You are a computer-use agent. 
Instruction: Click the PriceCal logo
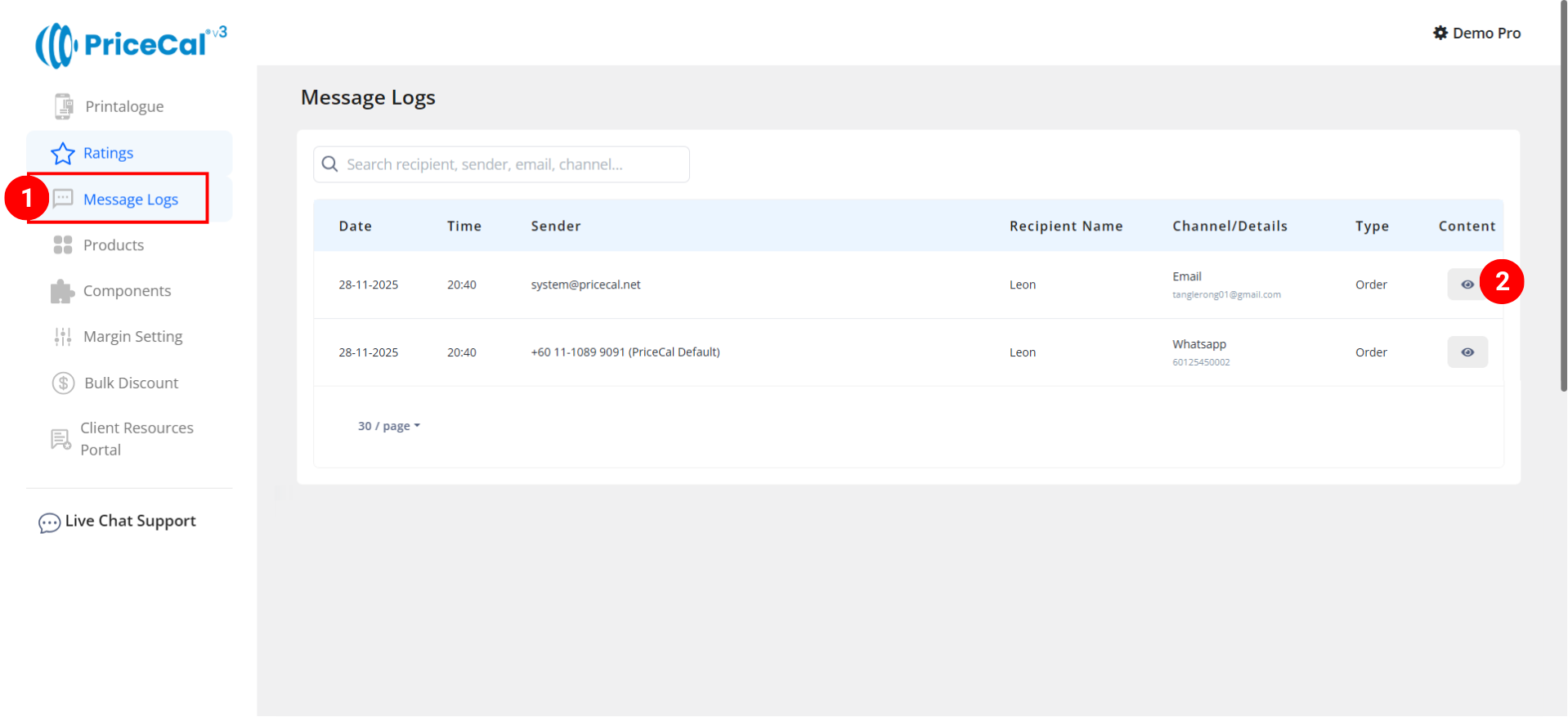(x=131, y=44)
